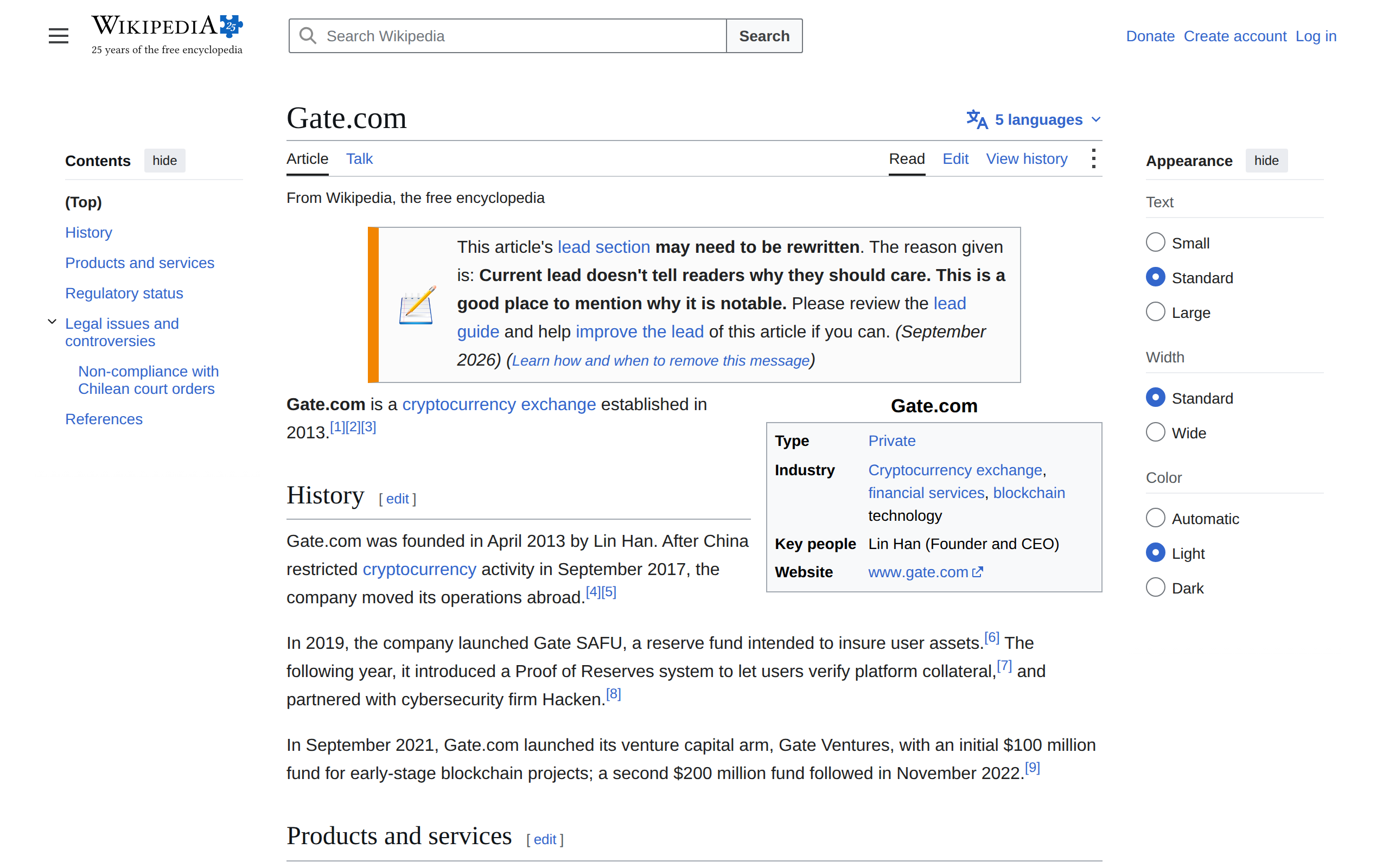The height and width of the screenshot is (868, 1389).
Task: Collapse Legal issues and controversies section
Action: tap(52, 322)
